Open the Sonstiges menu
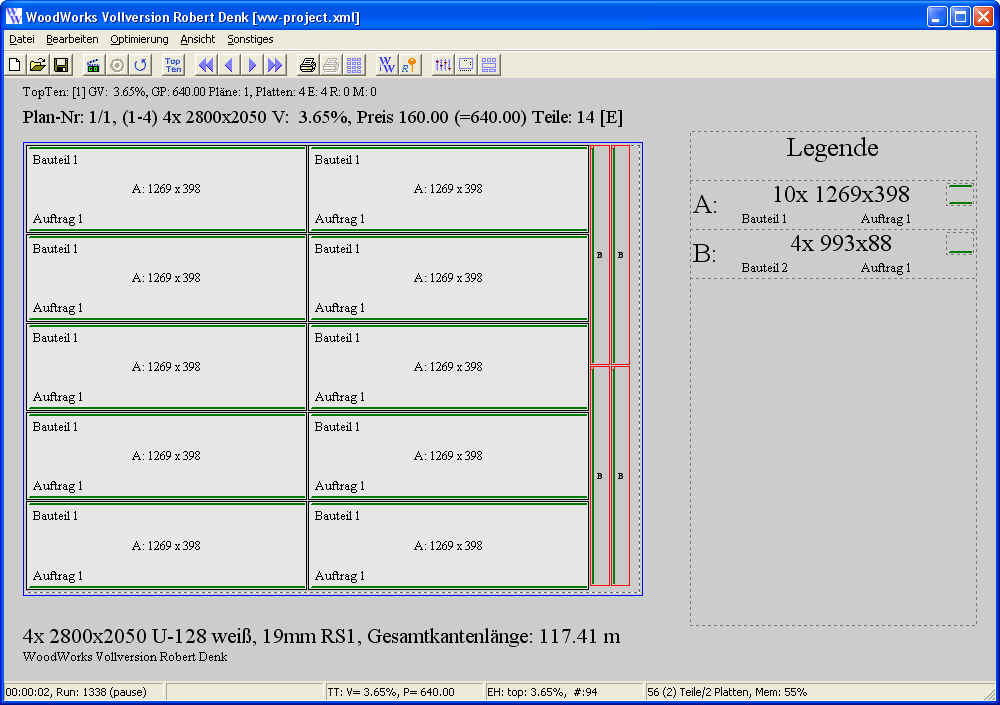 252,39
